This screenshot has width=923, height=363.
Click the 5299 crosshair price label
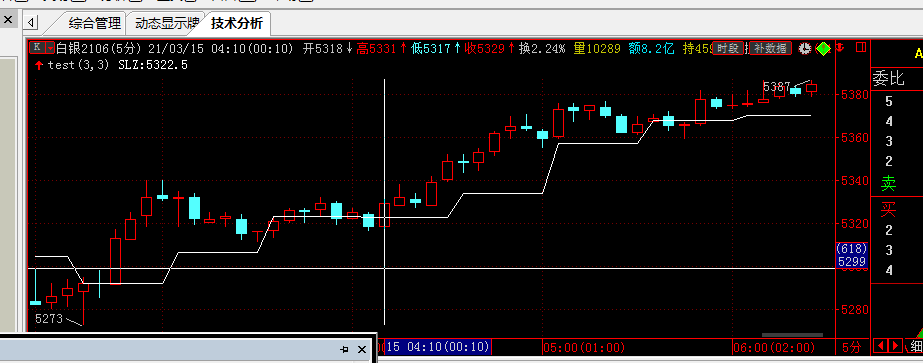tap(852, 262)
